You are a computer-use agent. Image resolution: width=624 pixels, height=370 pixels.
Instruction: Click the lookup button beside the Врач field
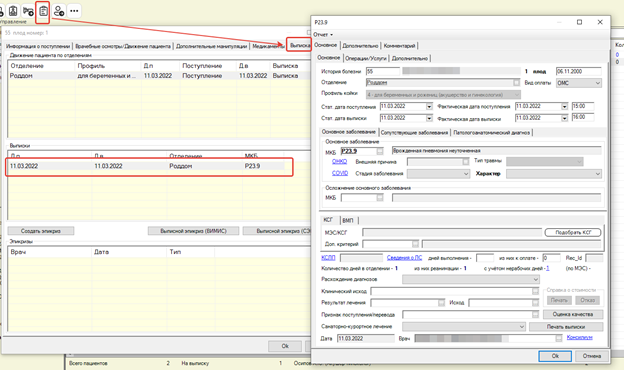pyautogui.click(x=559, y=338)
